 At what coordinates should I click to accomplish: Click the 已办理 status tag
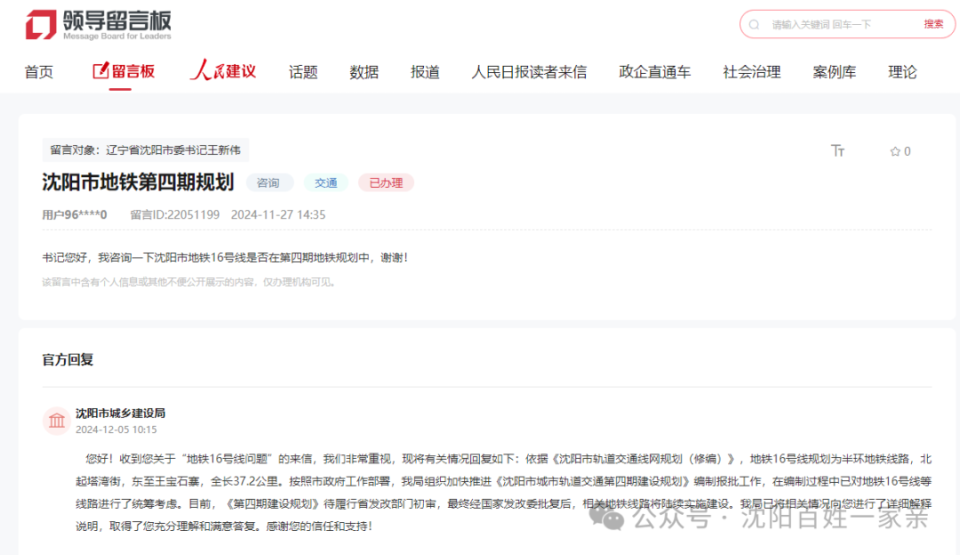pos(386,183)
